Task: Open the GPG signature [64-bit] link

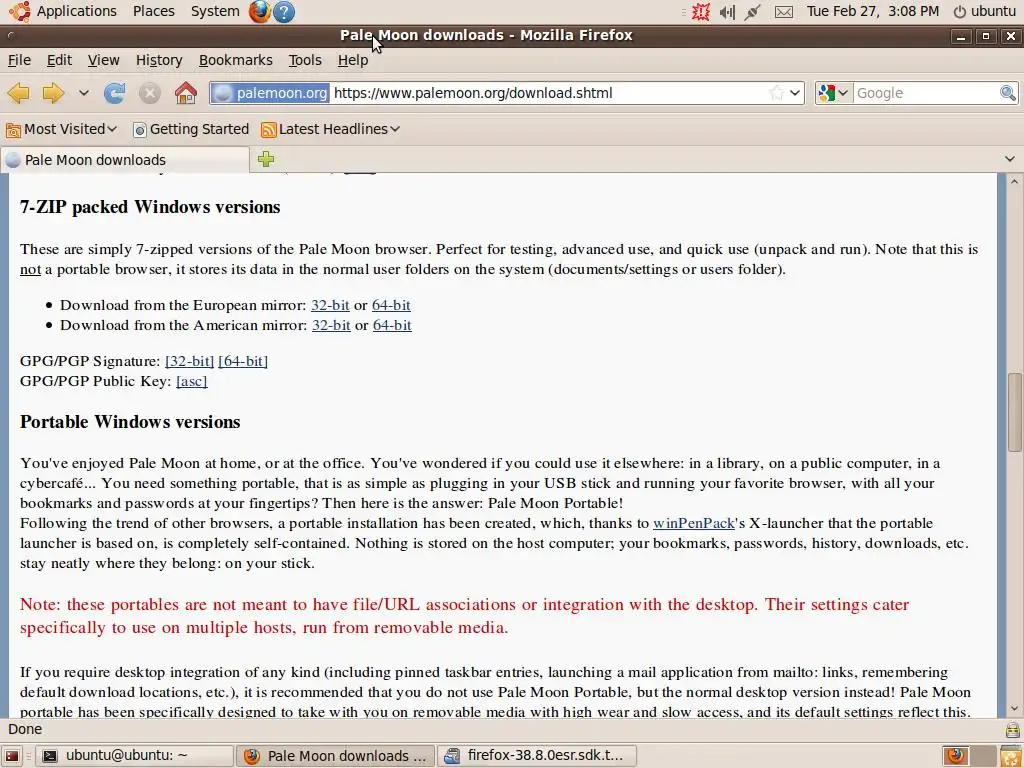Action: [x=243, y=361]
